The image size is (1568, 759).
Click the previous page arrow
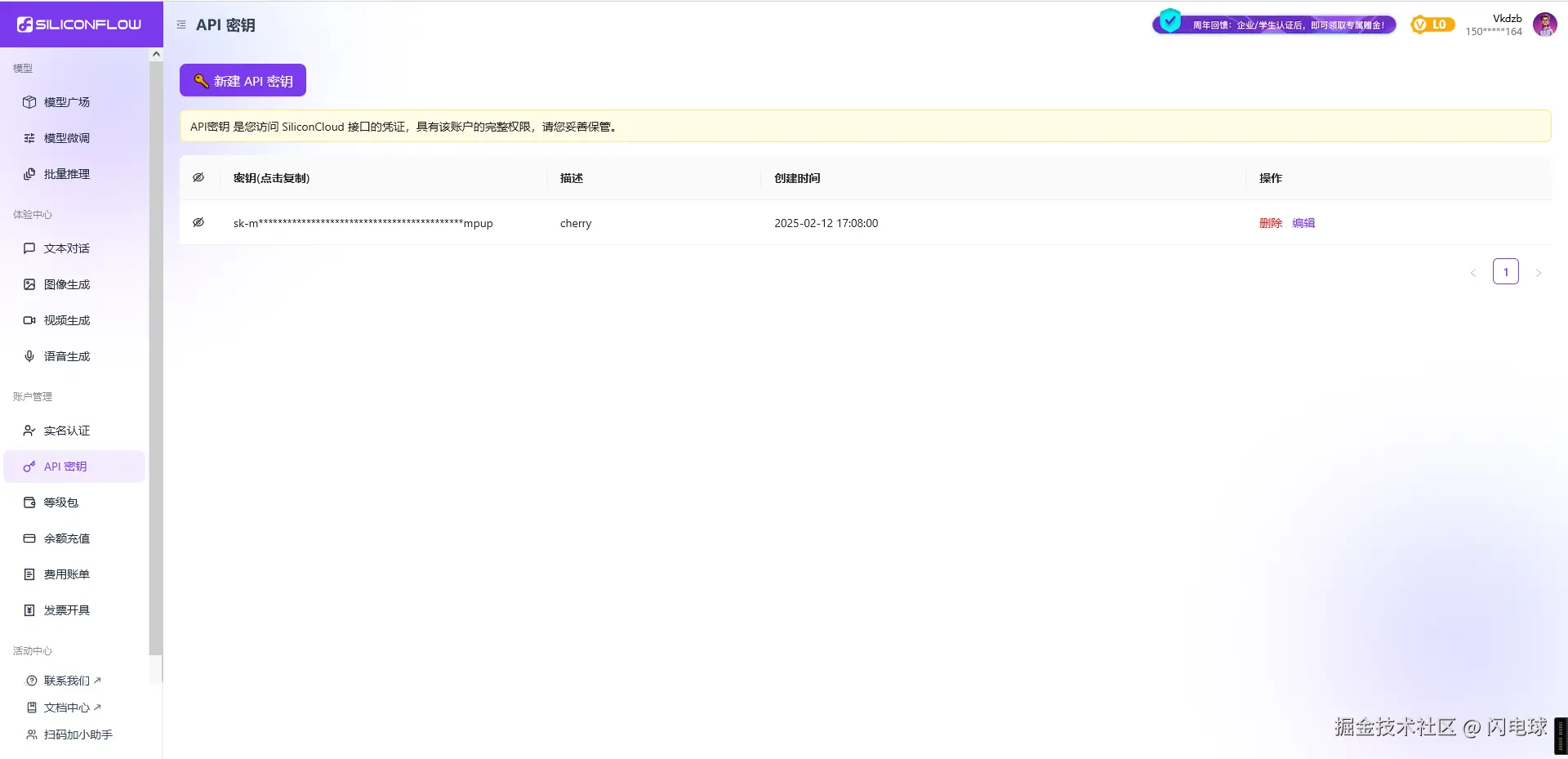pyautogui.click(x=1472, y=272)
